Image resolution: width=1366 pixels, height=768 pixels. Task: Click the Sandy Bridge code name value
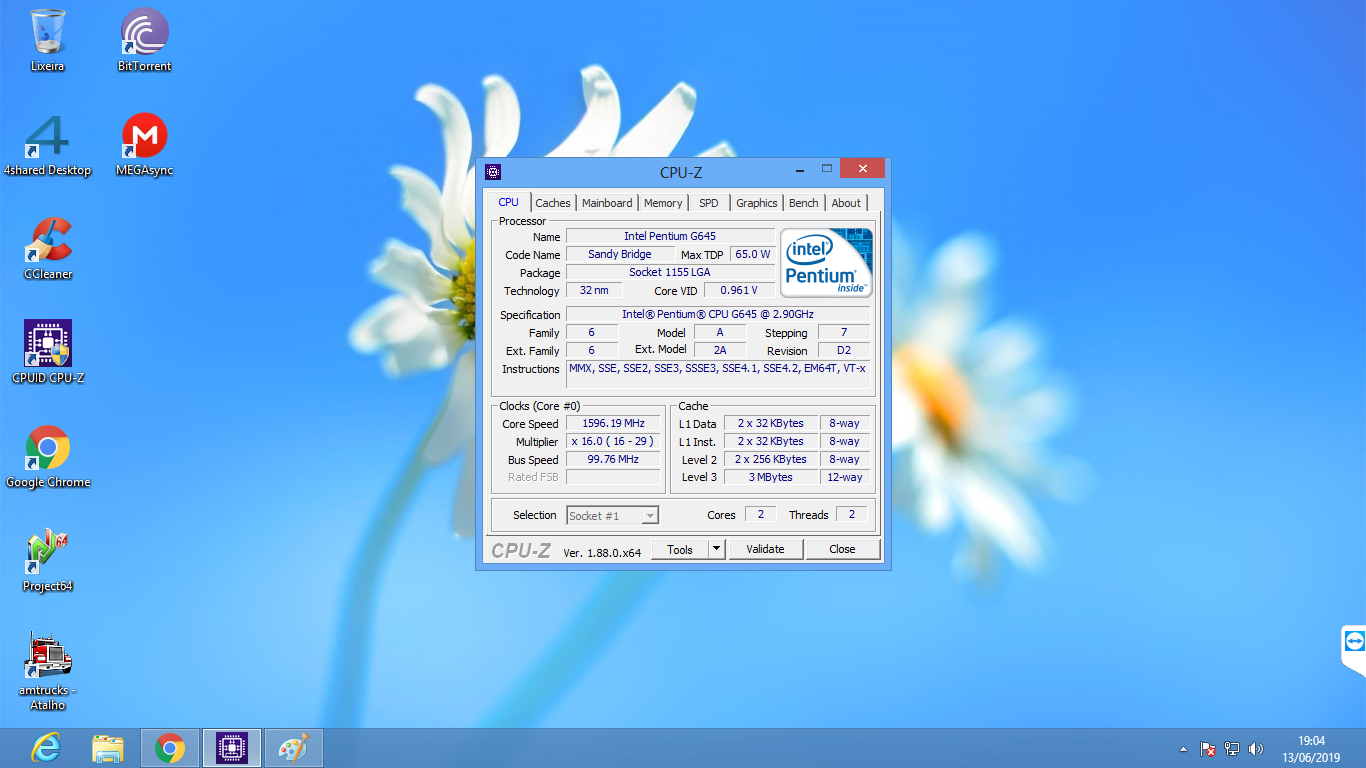pos(620,254)
